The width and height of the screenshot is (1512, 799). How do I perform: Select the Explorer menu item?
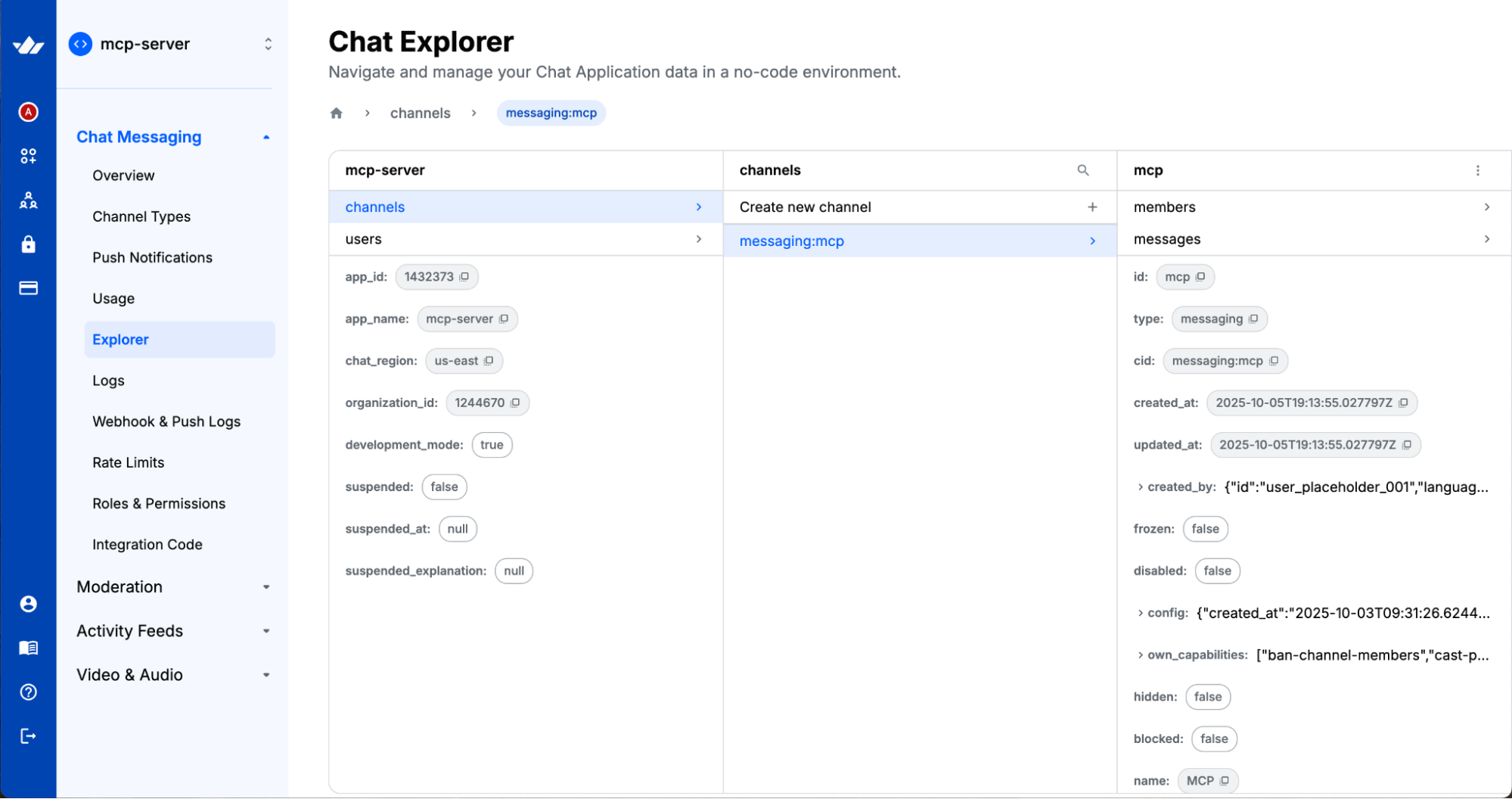tap(120, 340)
